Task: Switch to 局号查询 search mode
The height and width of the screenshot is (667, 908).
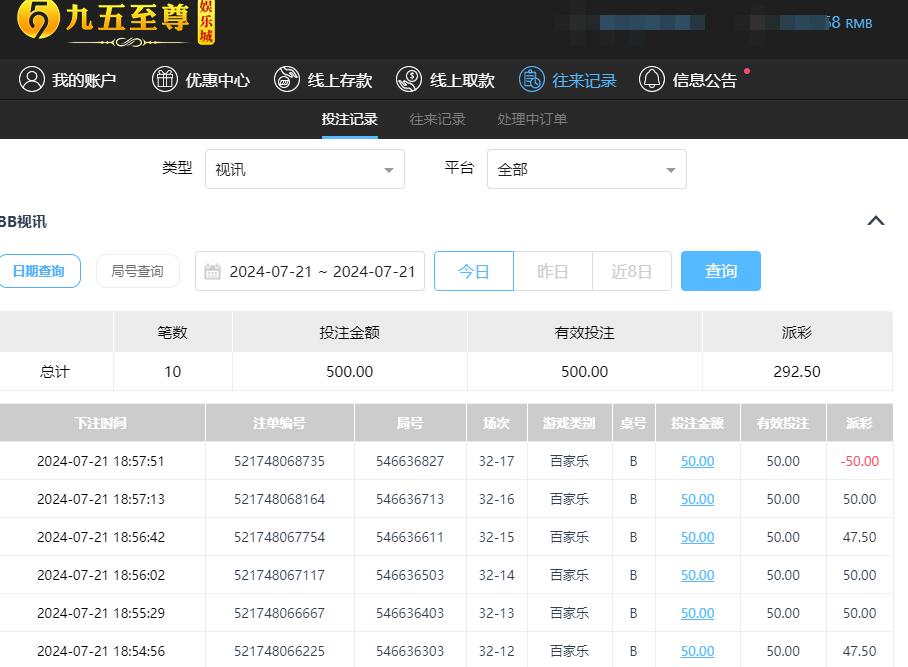Action: [137, 270]
